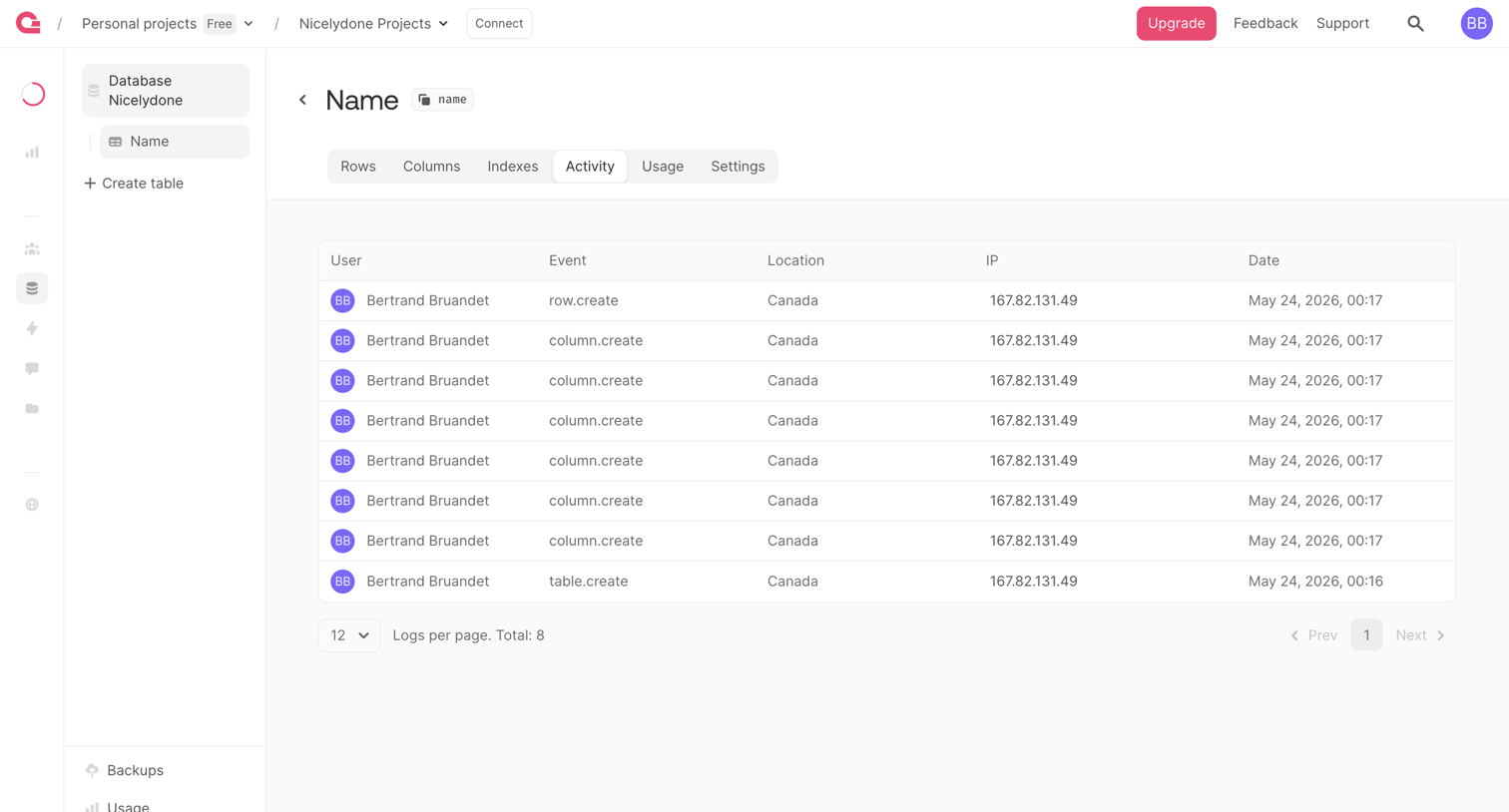
Task: Open Databases via the stacked disks icon
Action: click(32, 288)
